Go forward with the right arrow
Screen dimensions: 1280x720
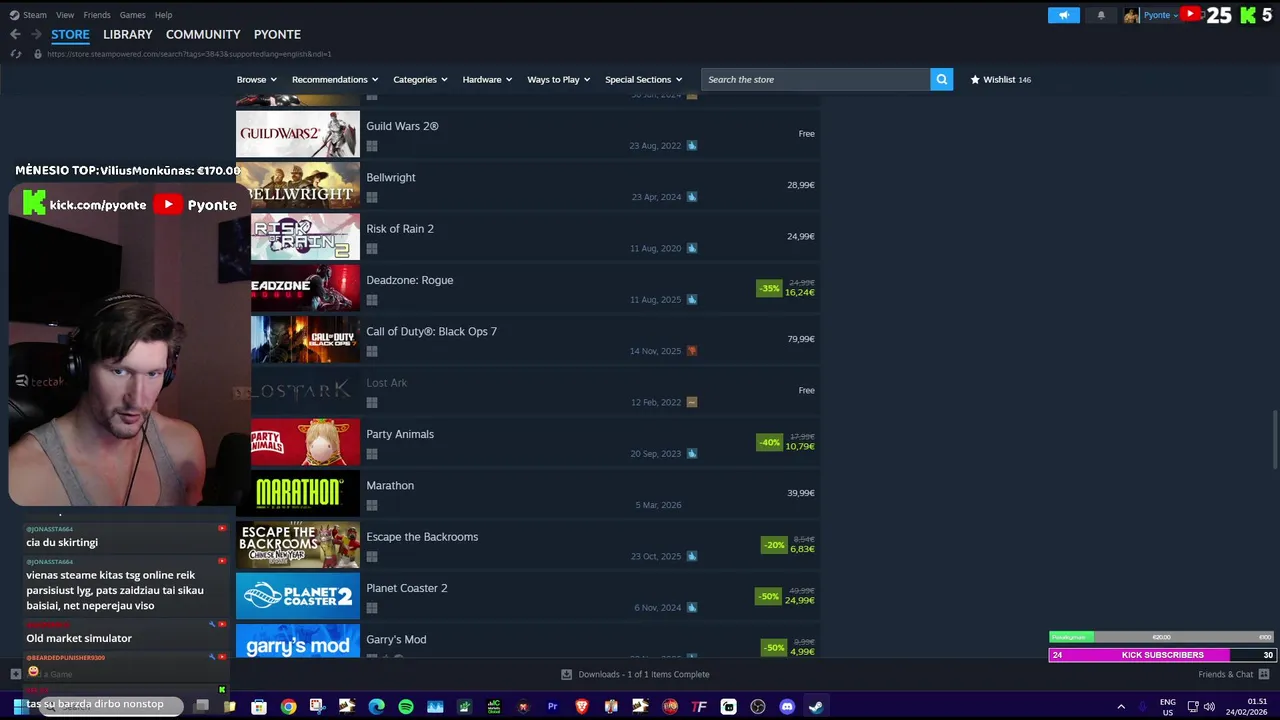[x=36, y=34]
